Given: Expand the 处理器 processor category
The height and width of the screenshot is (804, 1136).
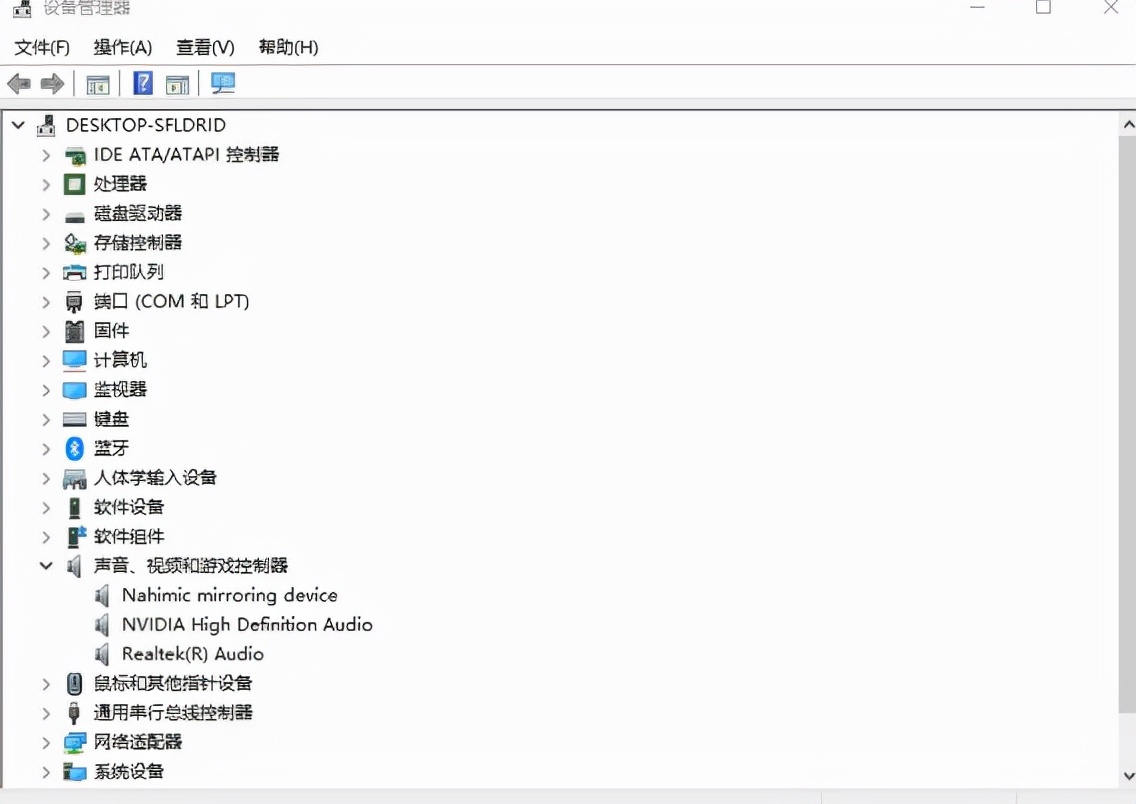Looking at the screenshot, I should (x=46, y=184).
